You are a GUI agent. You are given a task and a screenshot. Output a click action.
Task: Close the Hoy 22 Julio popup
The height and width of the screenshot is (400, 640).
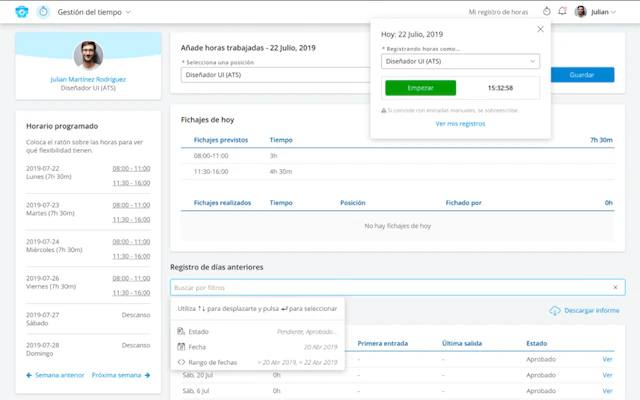(540, 29)
